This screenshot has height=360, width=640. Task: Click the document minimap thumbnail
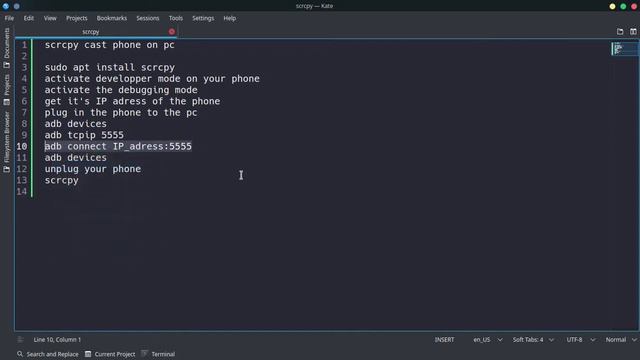[624, 49]
